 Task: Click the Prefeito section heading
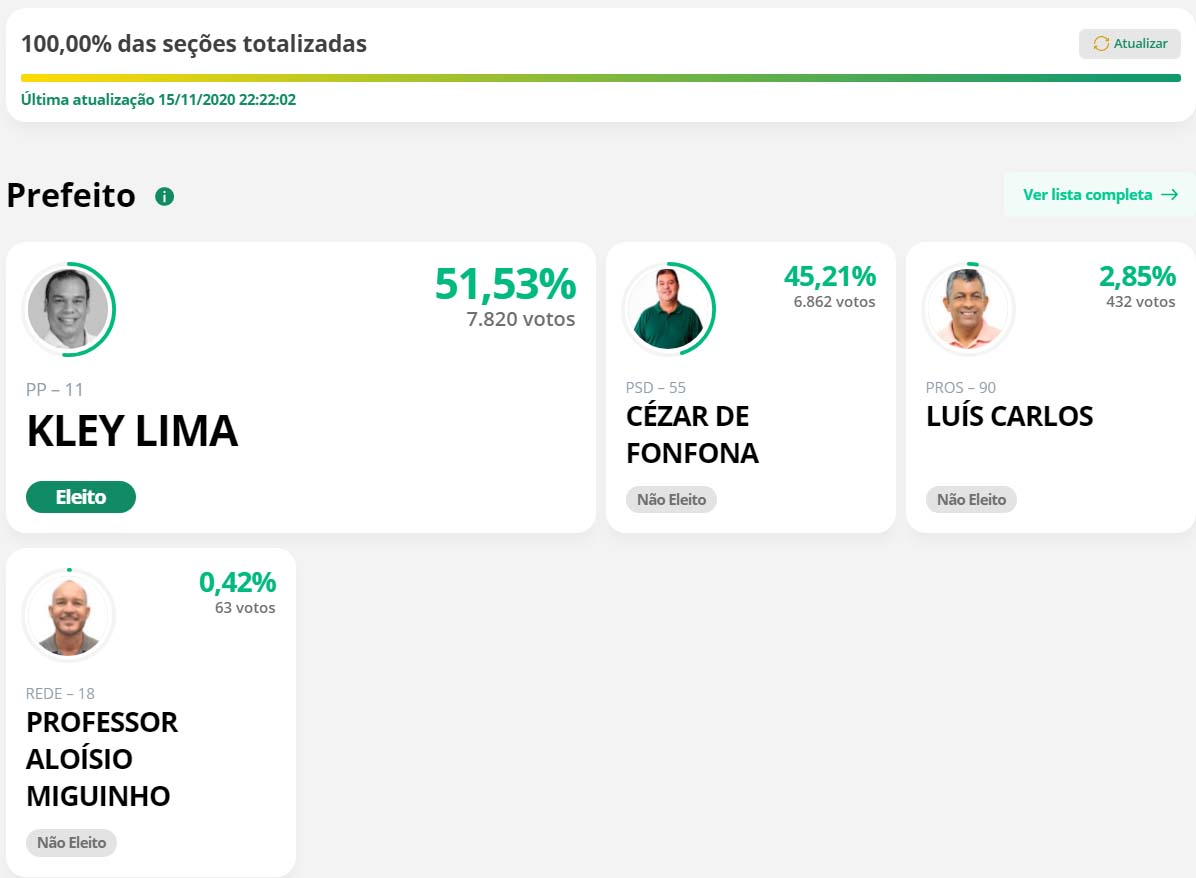click(71, 195)
